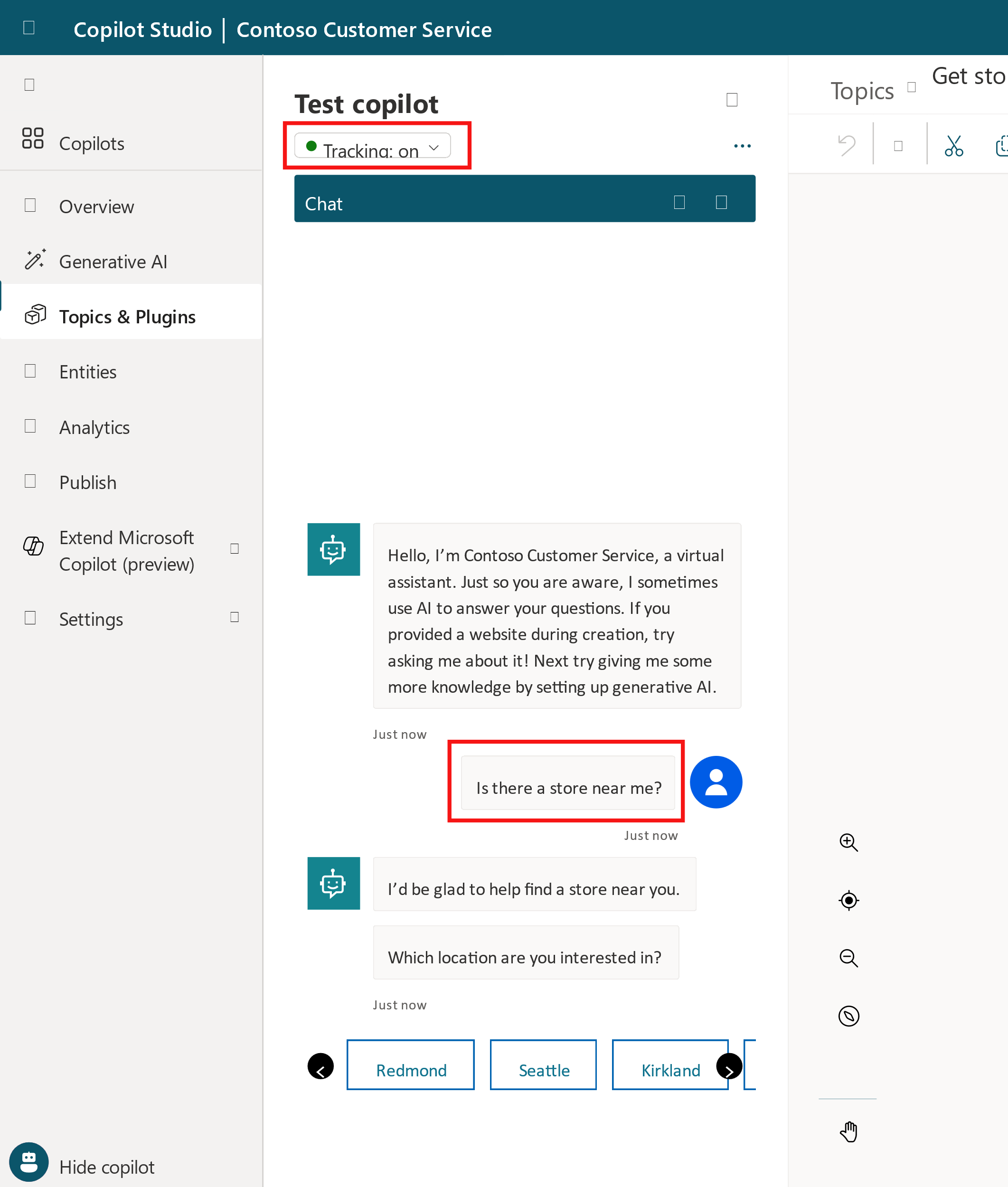Click the Hide copilot bot icon
The image size is (1008, 1187).
[28, 1162]
